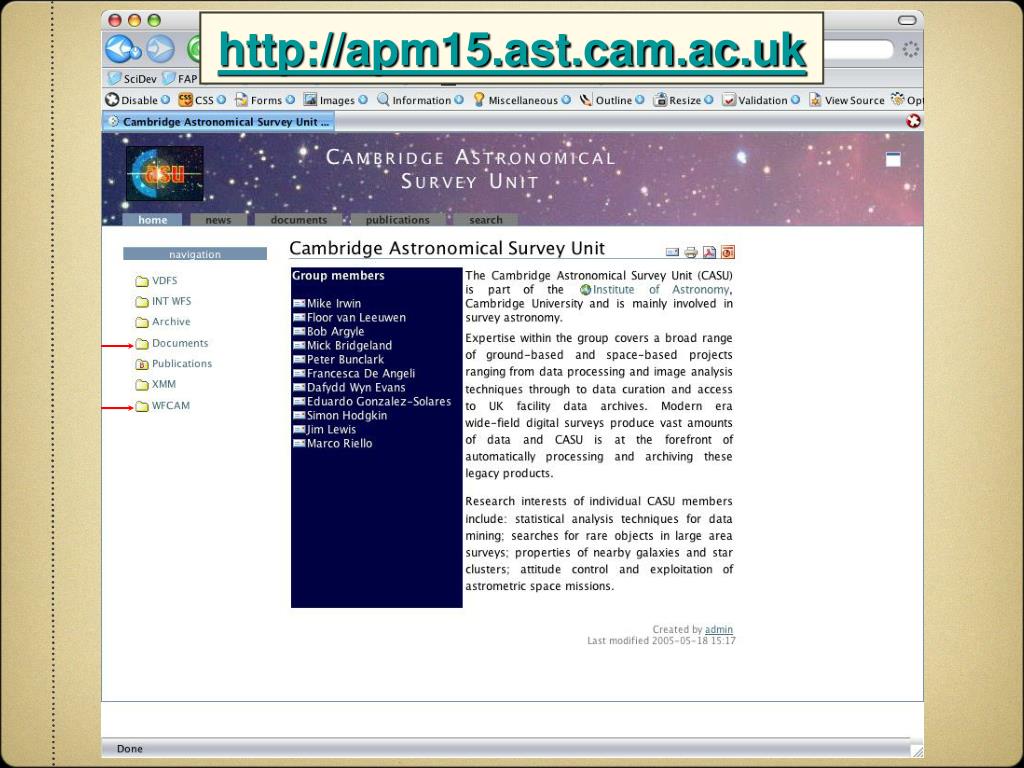The image size is (1024, 768).
Task: Click the Last modified 2005-05-18 15:17 text
Action: tap(661, 641)
